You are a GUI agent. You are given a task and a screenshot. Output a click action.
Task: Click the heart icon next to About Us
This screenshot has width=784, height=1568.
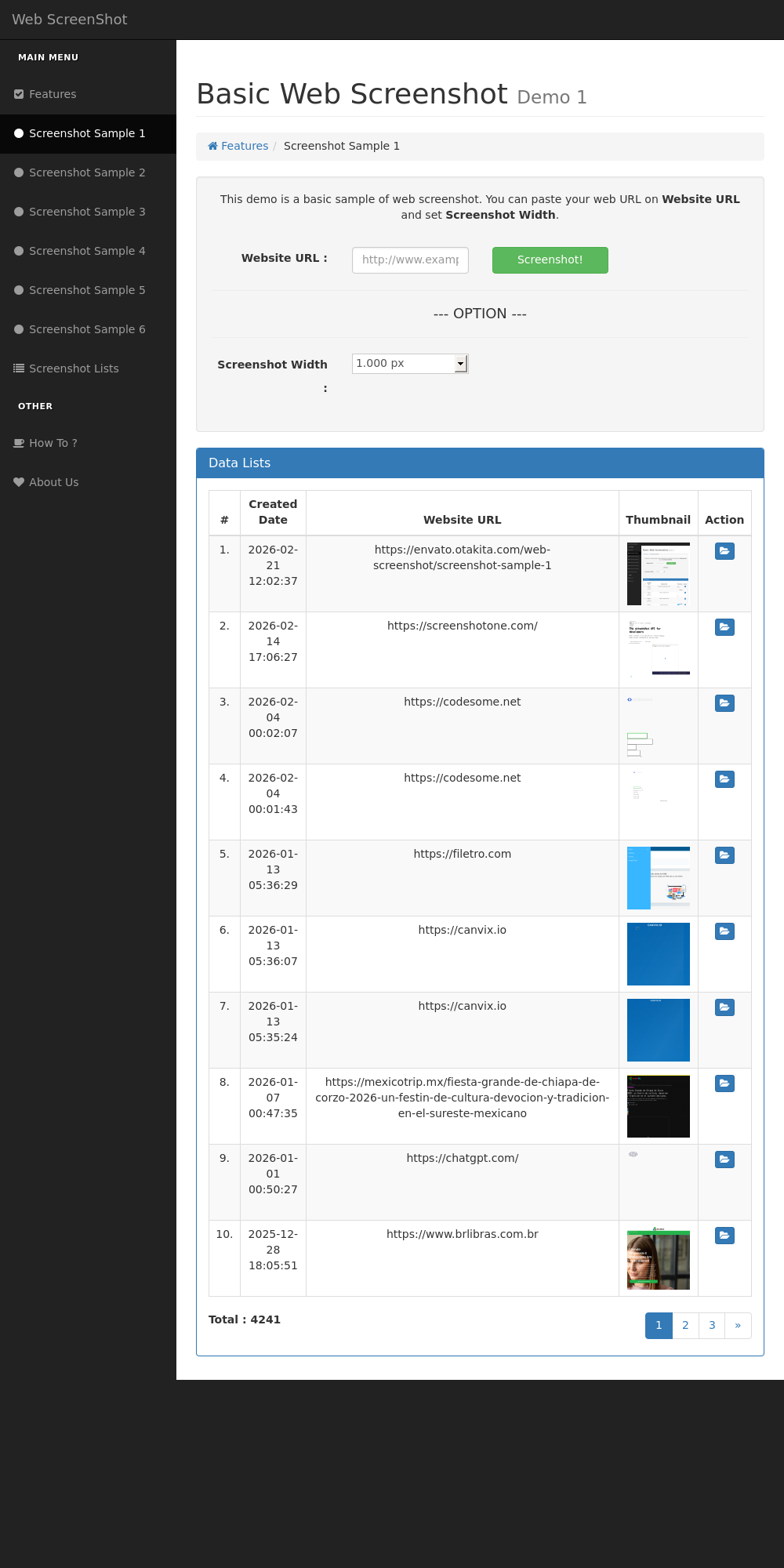[19, 482]
